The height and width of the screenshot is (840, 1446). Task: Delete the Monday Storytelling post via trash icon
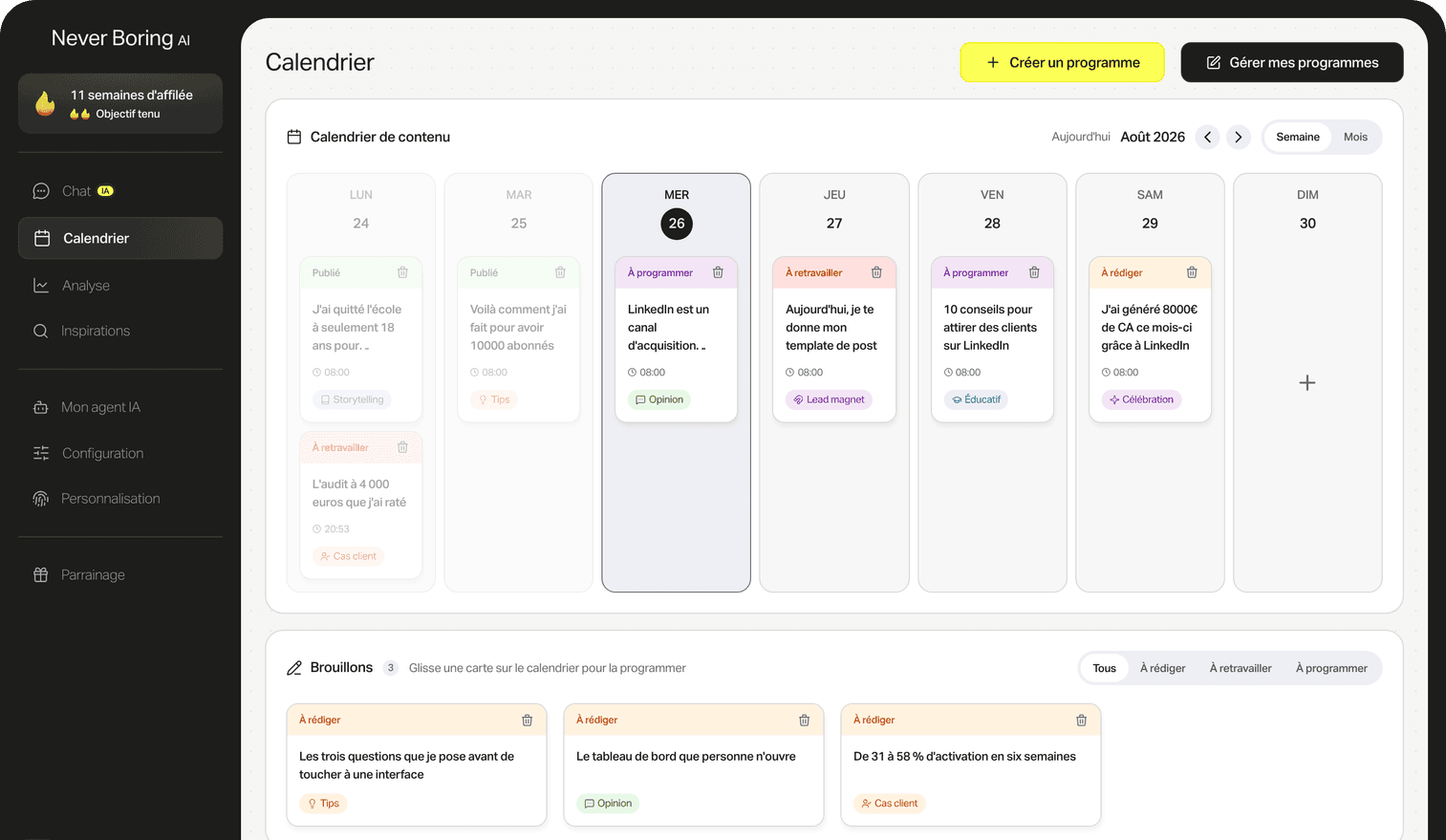tap(402, 272)
